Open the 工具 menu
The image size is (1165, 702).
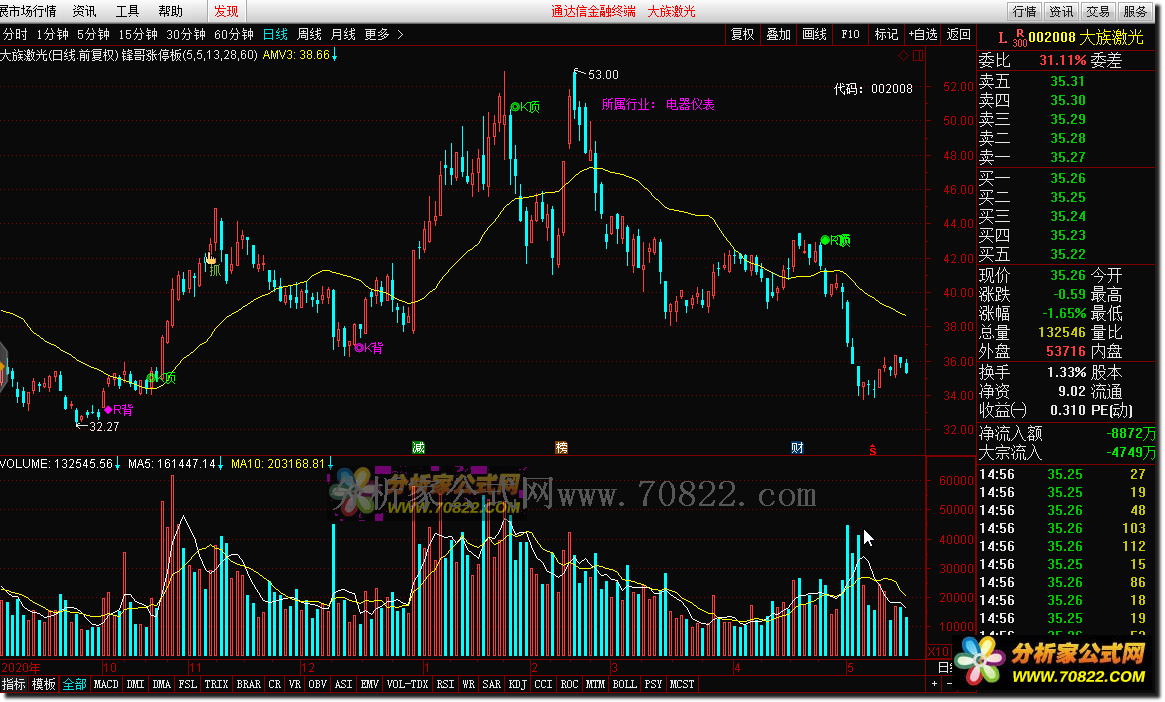[127, 11]
